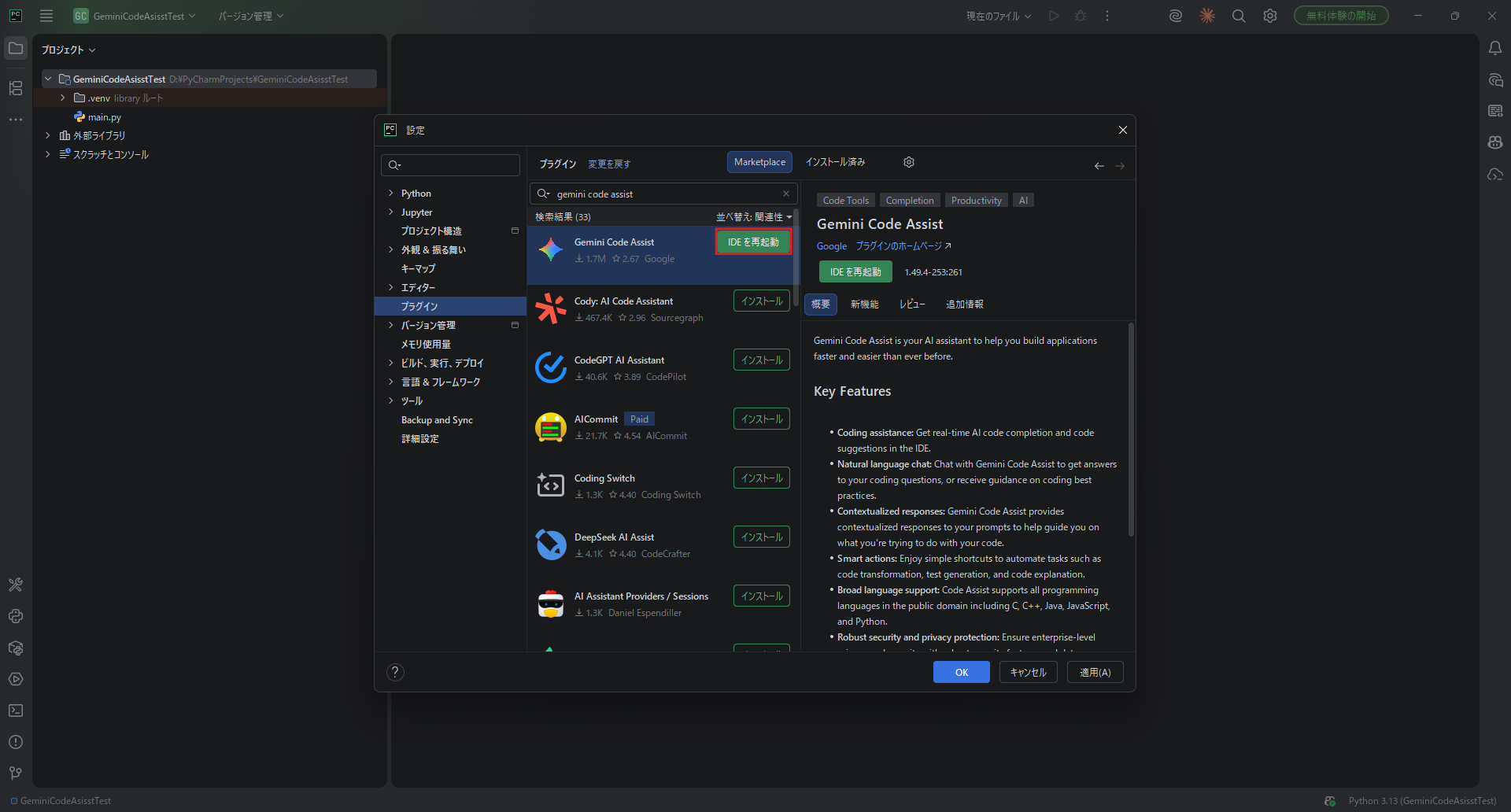The width and height of the screenshot is (1511, 812).
Task: Open the plugin homepage link
Action: coord(903,246)
